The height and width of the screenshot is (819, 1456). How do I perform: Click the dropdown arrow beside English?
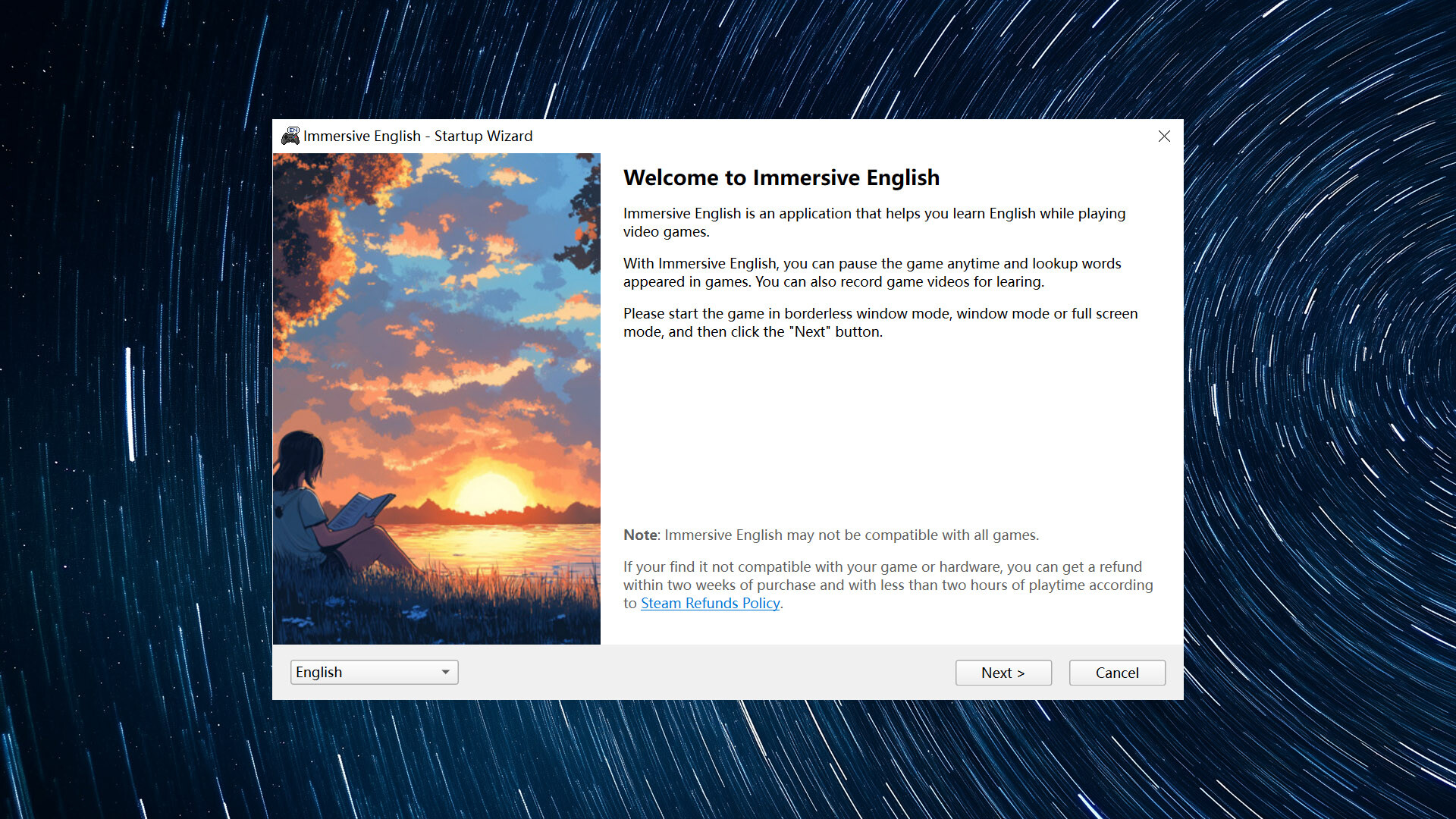(444, 672)
